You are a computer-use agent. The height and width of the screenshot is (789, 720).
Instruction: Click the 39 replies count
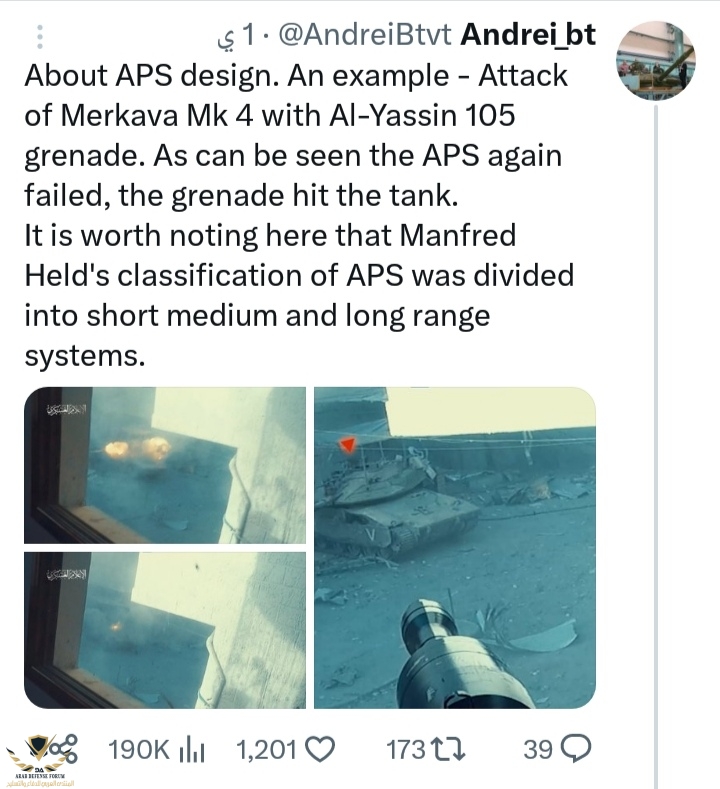click(x=537, y=750)
